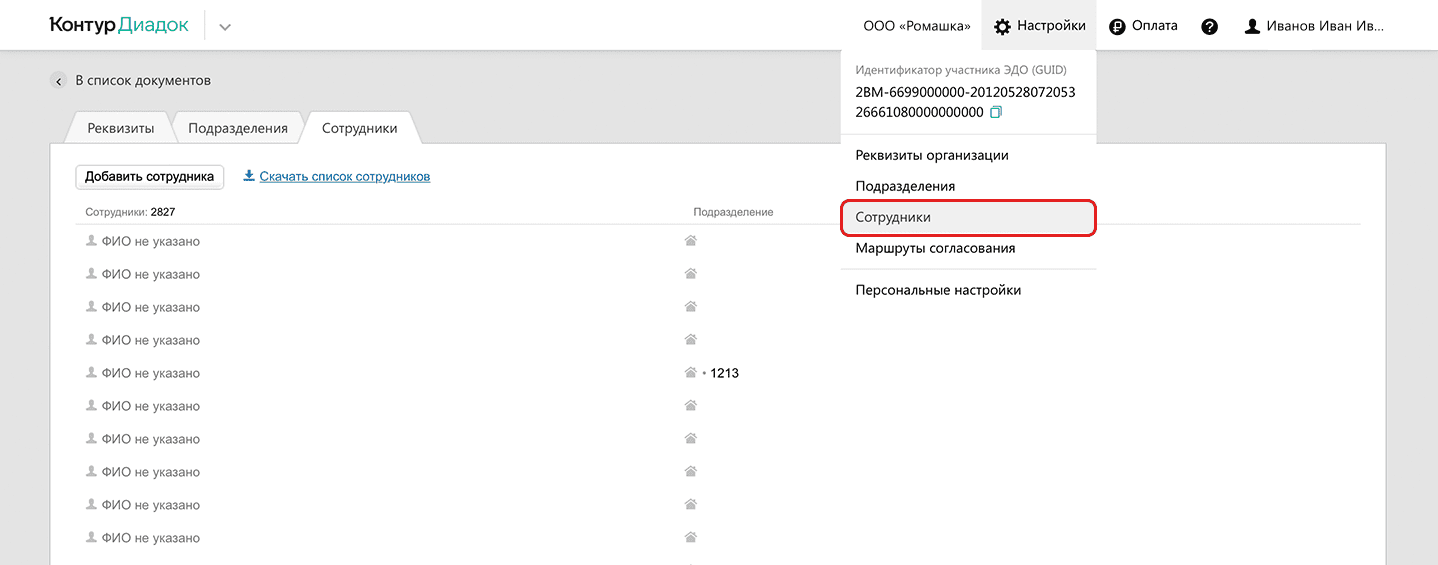Select Реквизиты организации in settings menu
Image resolution: width=1438 pixels, height=565 pixels.
click(x=932, y=155)
